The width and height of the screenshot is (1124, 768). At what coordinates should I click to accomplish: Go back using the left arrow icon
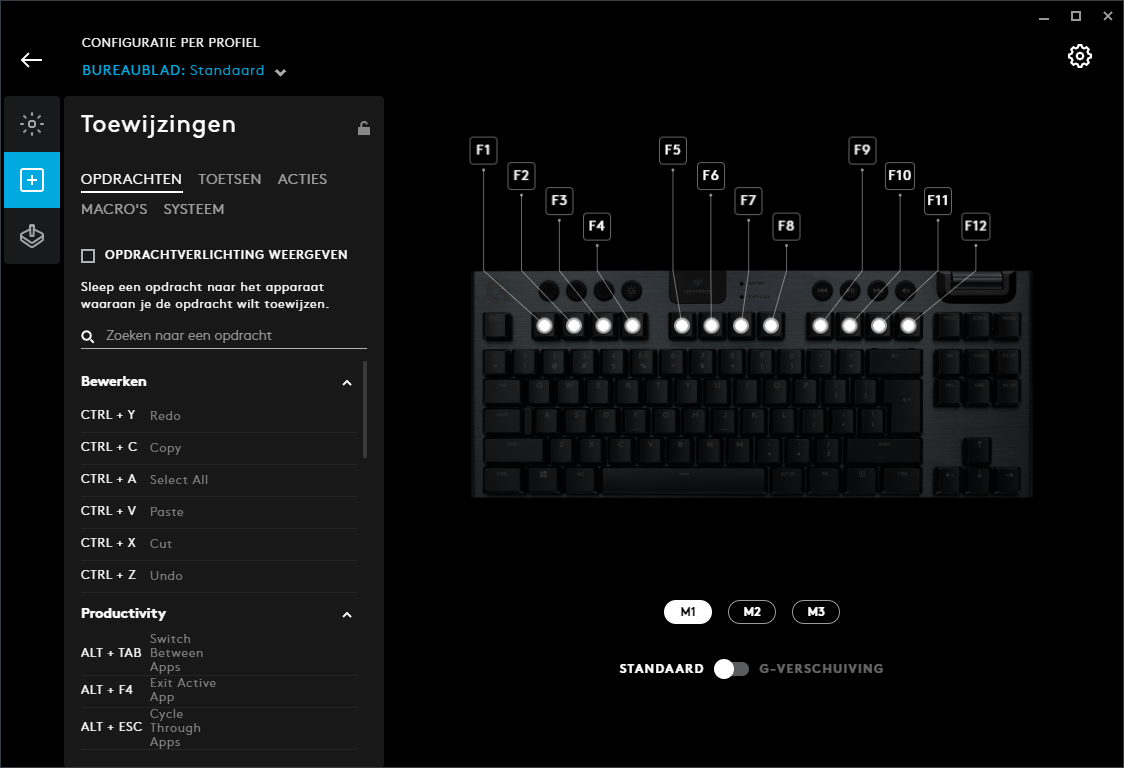point(32,60)
